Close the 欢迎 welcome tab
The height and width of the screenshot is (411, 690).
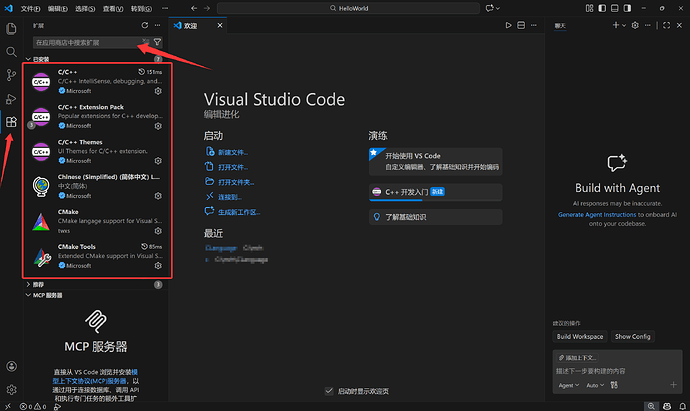click(220, 26)
